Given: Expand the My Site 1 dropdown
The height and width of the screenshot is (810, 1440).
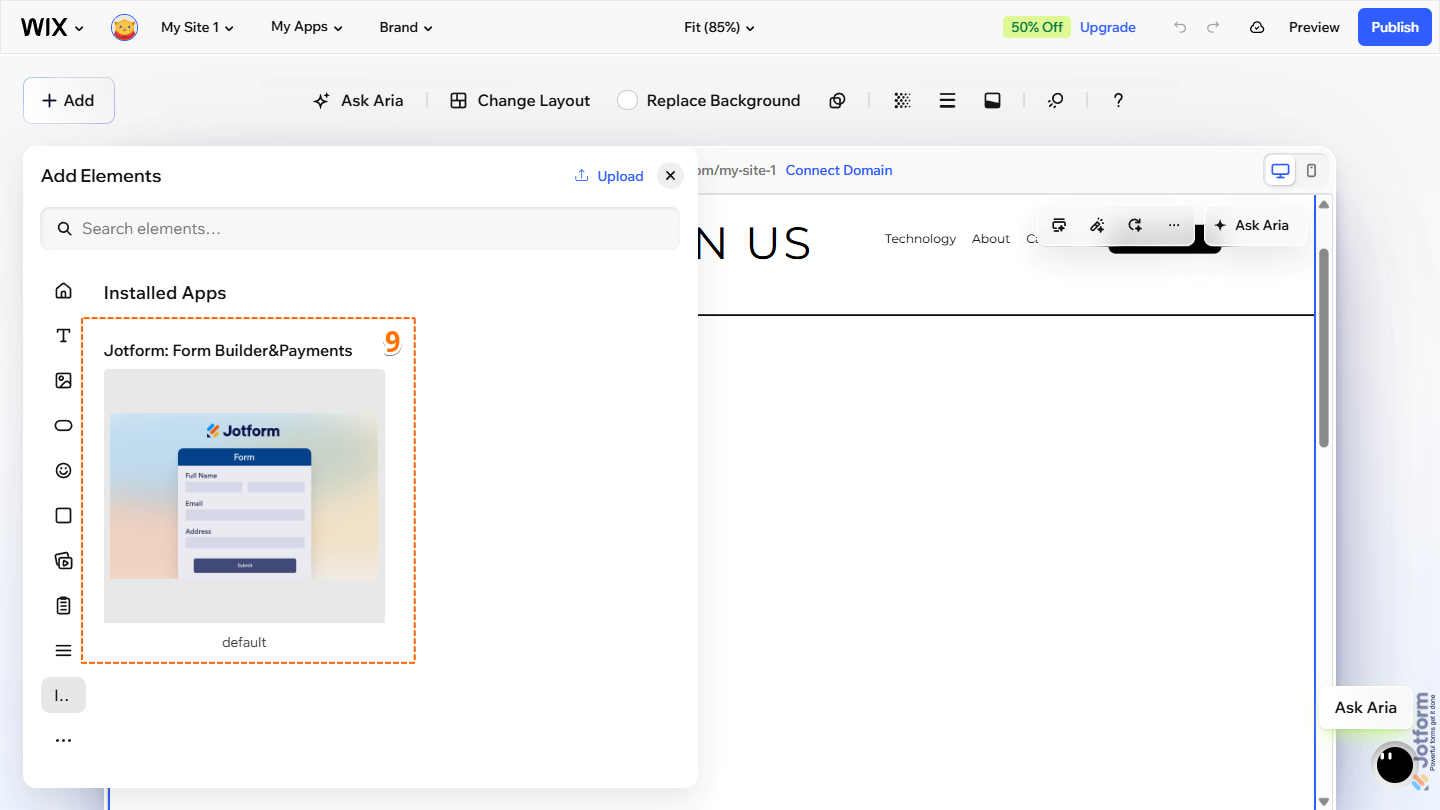Looking at the screenshot, I should click(x=197, y=28).
